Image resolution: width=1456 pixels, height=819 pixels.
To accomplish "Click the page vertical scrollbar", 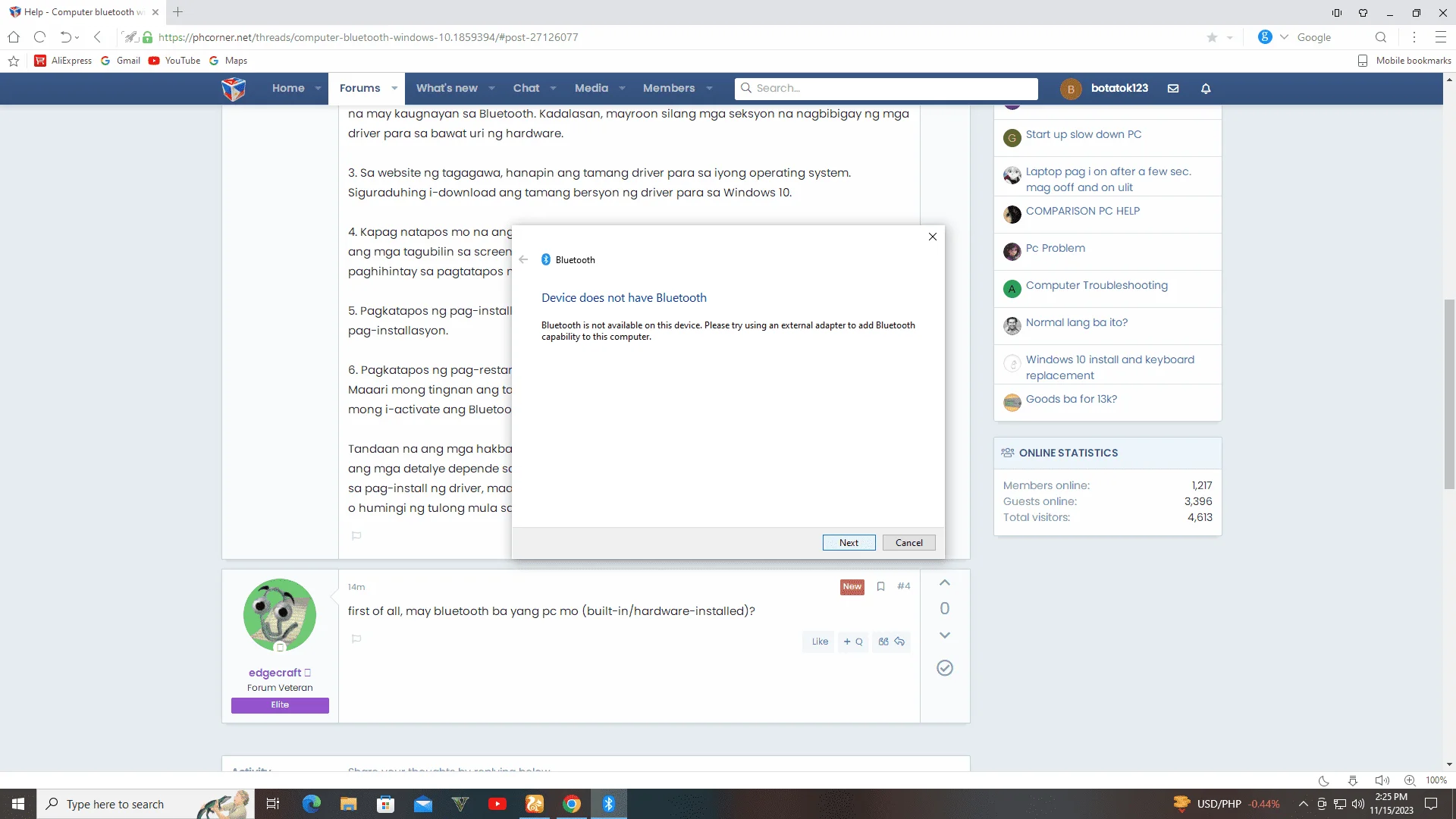I will [x=1449, y=394].
